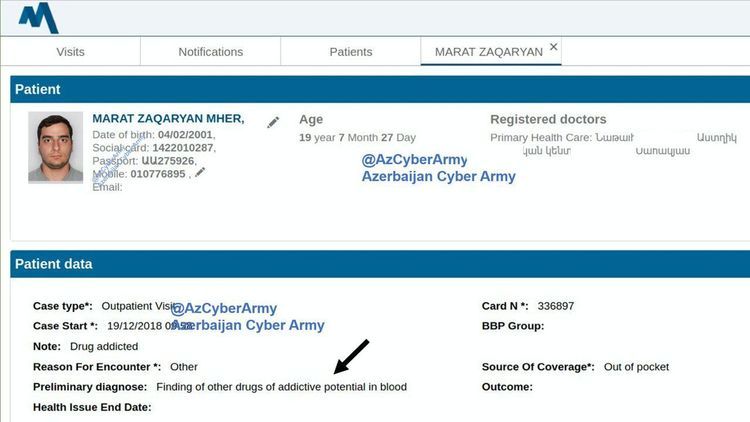This screenshot has height=422, width=750.
Task: Click the patient's full name heading
Action: pos(167,119)
